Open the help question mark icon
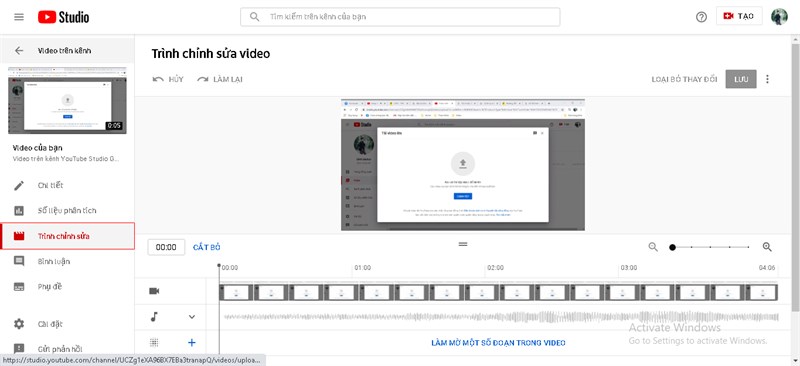 [x=702, y=17]
